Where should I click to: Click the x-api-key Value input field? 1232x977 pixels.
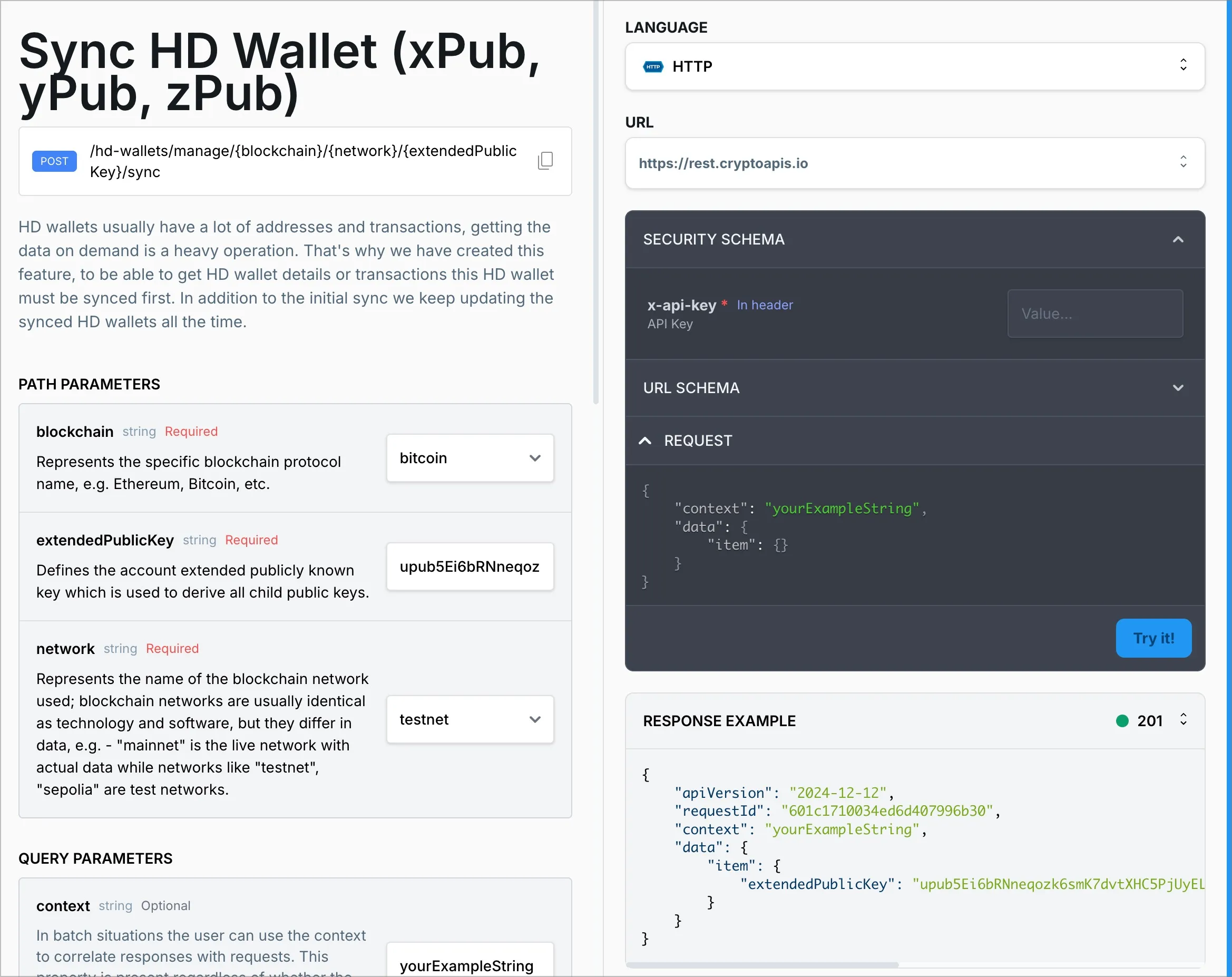1094,314
